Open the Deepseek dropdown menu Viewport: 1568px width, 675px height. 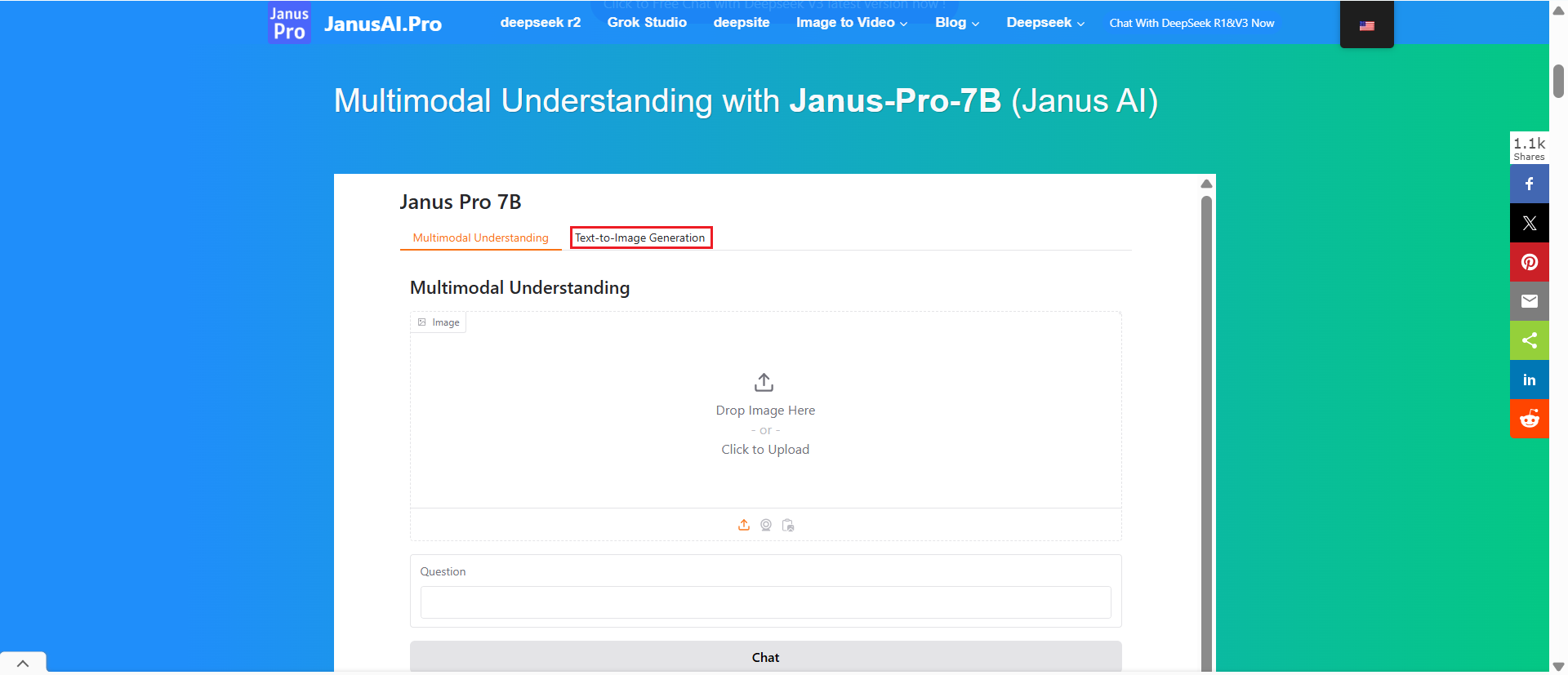[x=1045, y=23]
